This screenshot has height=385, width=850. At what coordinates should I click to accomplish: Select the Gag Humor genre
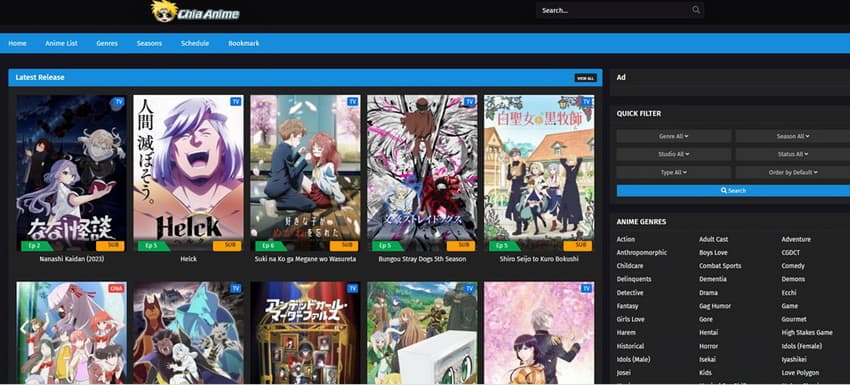pos(715,306)
